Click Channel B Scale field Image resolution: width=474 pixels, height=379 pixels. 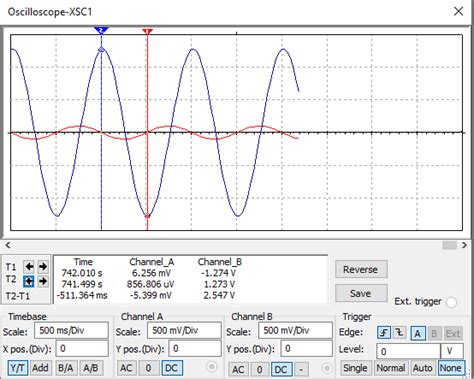(295, 331)
